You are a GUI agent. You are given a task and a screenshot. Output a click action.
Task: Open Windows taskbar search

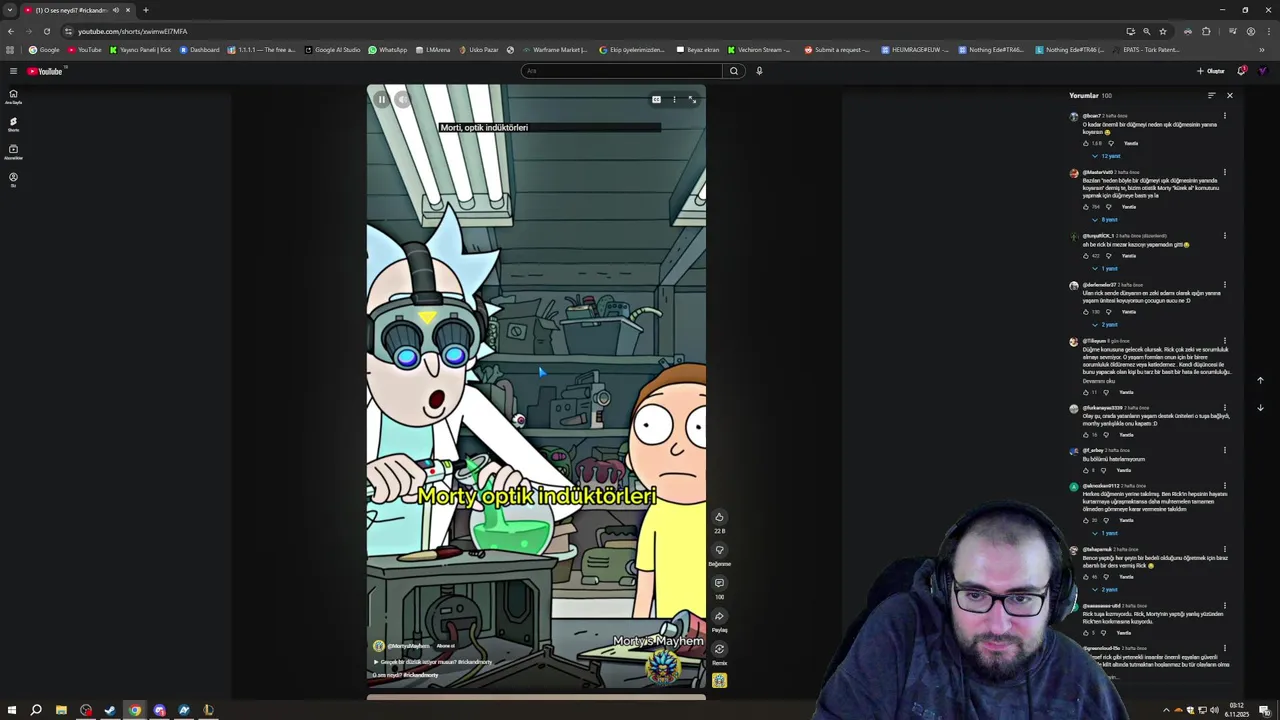point(36,710)
